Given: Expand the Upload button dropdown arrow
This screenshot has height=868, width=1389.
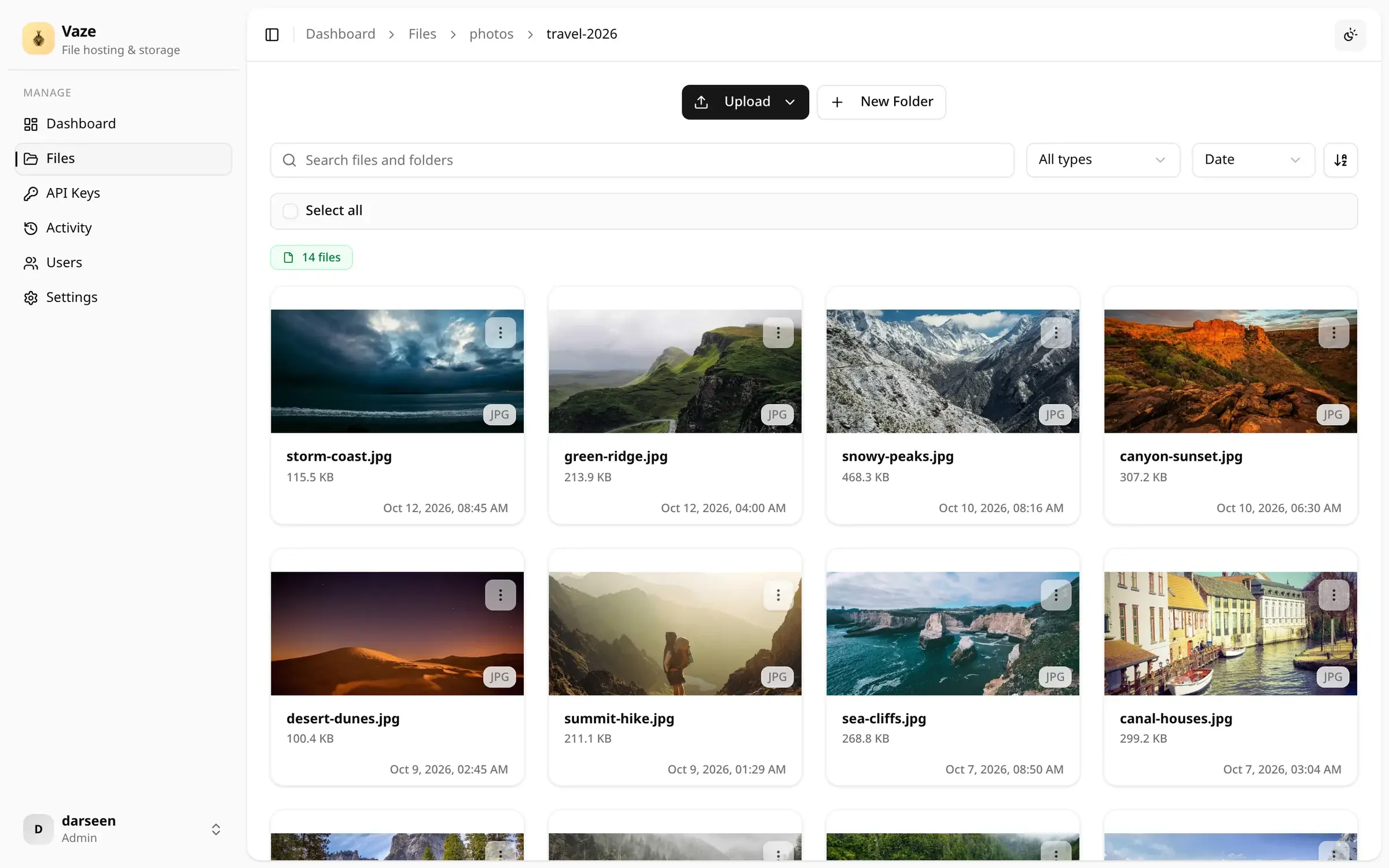Looking at the screenshot, I should (790, 102).
